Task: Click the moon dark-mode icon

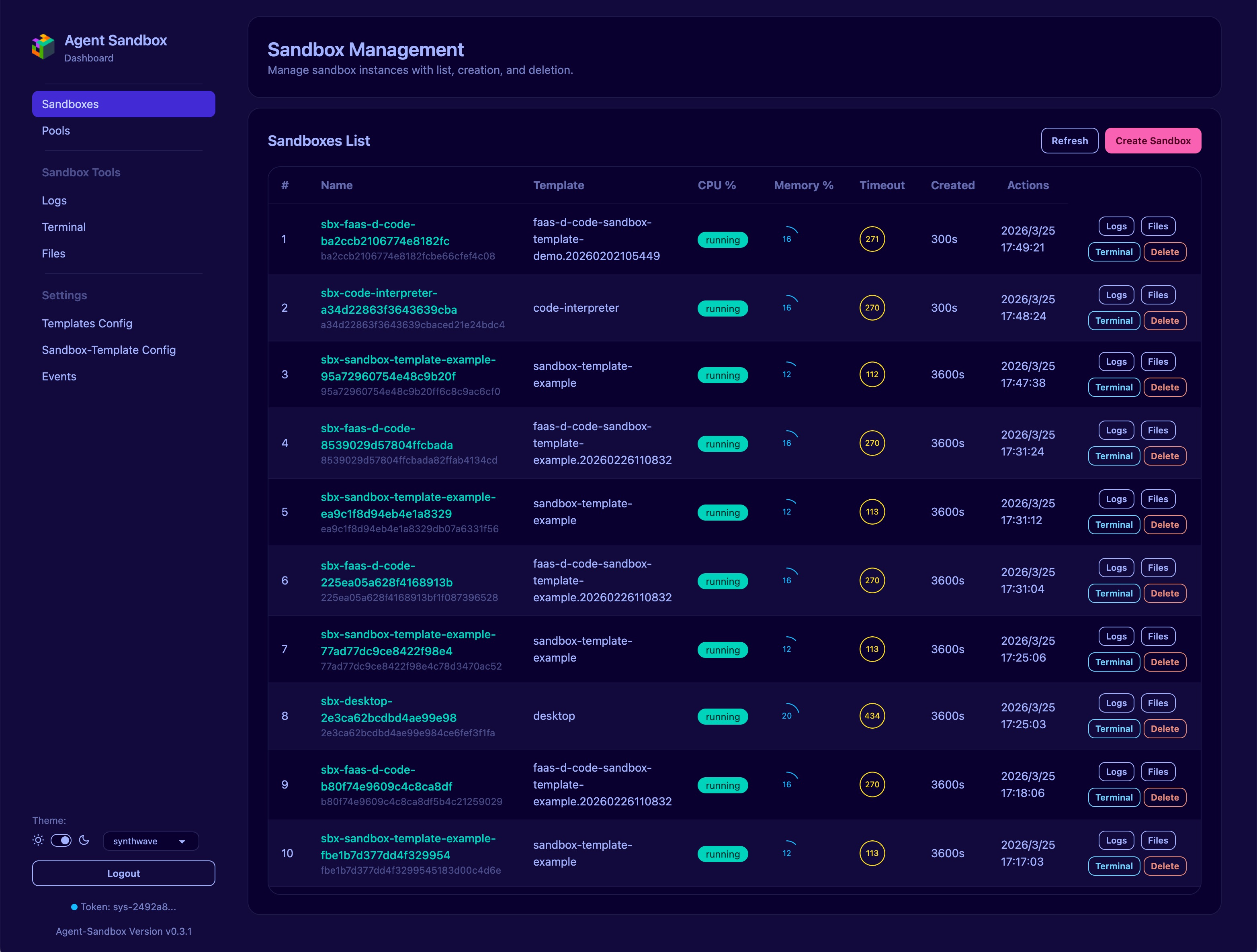Action: [x=84, y=840]
